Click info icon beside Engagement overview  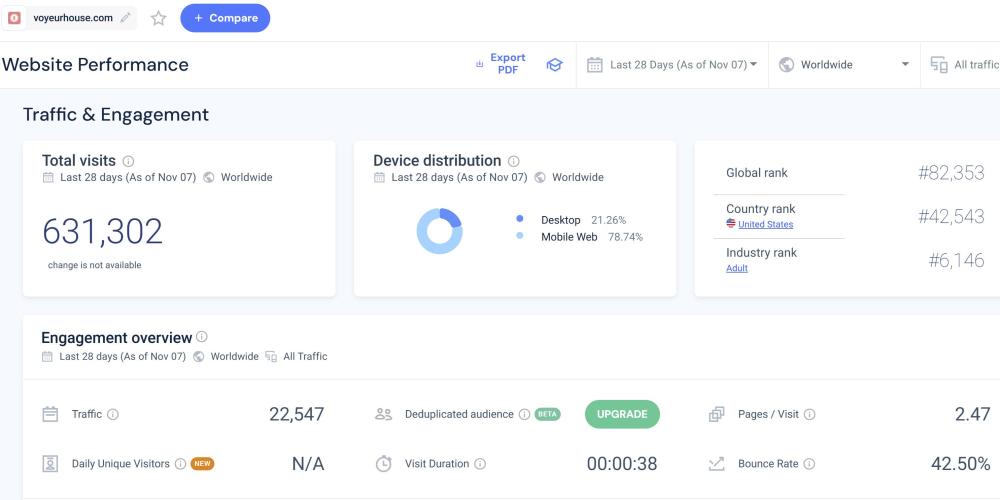pyautogui.click(x=202, y=337)
